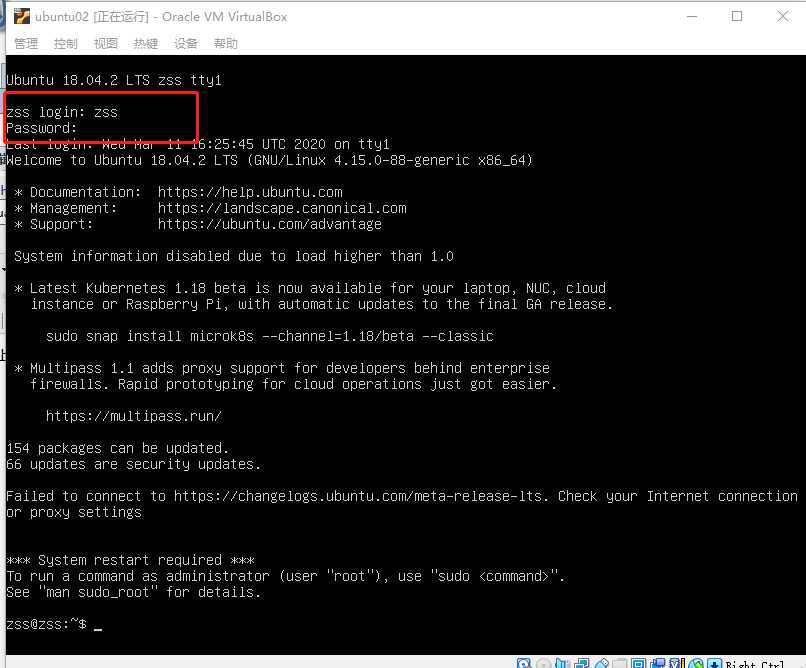Click the '154 packages can be updated.' line

117,448
